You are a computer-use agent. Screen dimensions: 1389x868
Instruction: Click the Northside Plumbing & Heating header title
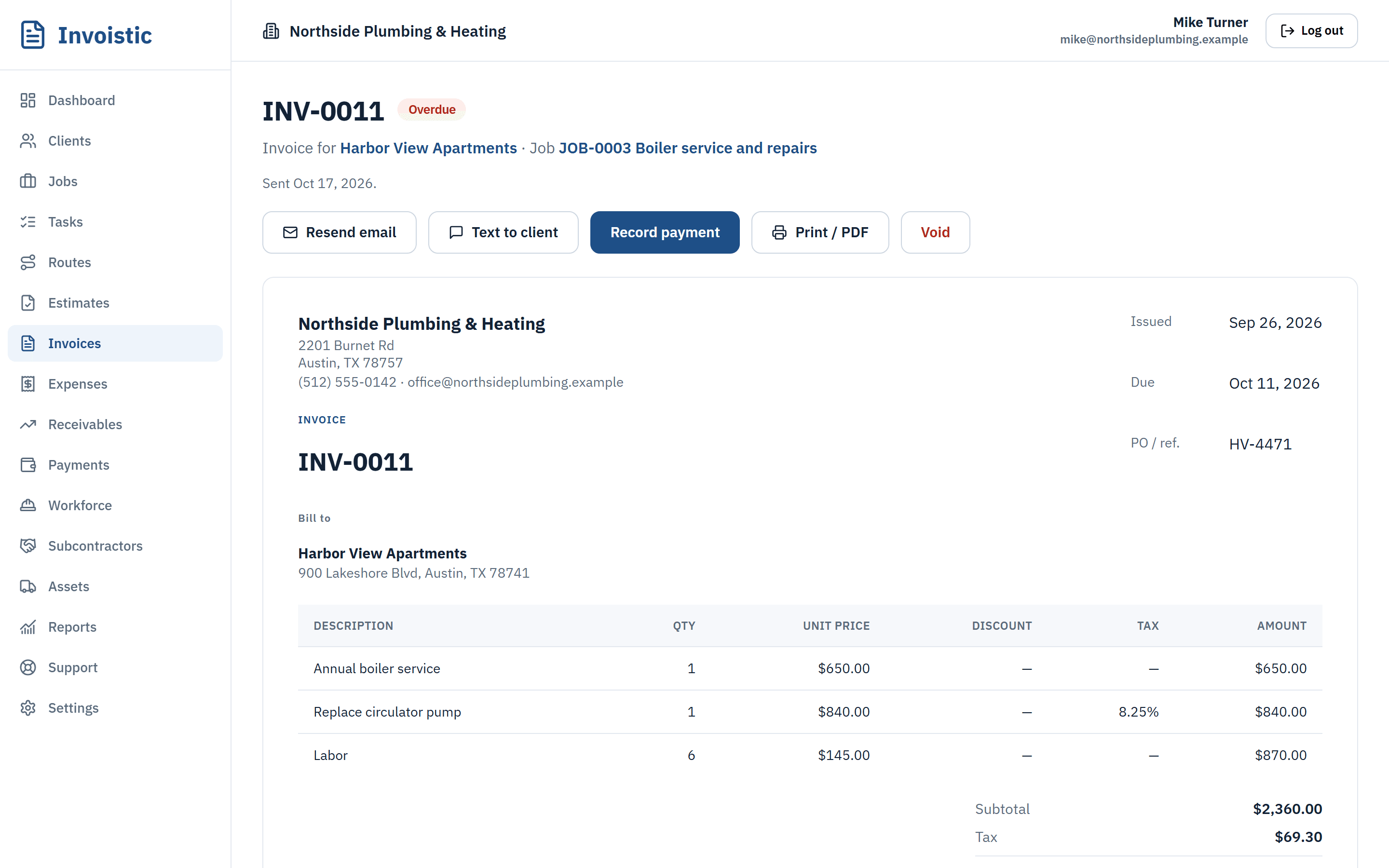(x=398, y=31)
